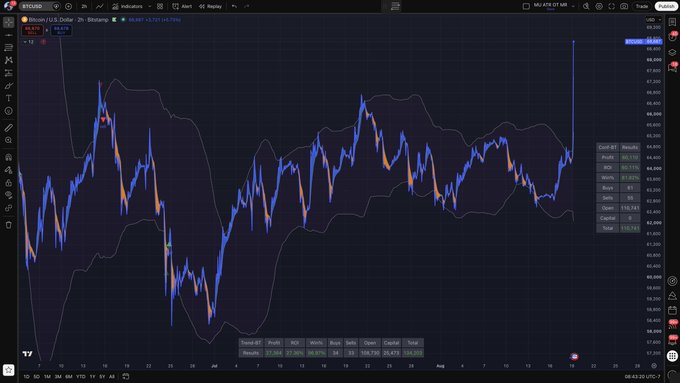The image size is (680, 383).
Task: Click the Trade button
Action: click(642, 6)
